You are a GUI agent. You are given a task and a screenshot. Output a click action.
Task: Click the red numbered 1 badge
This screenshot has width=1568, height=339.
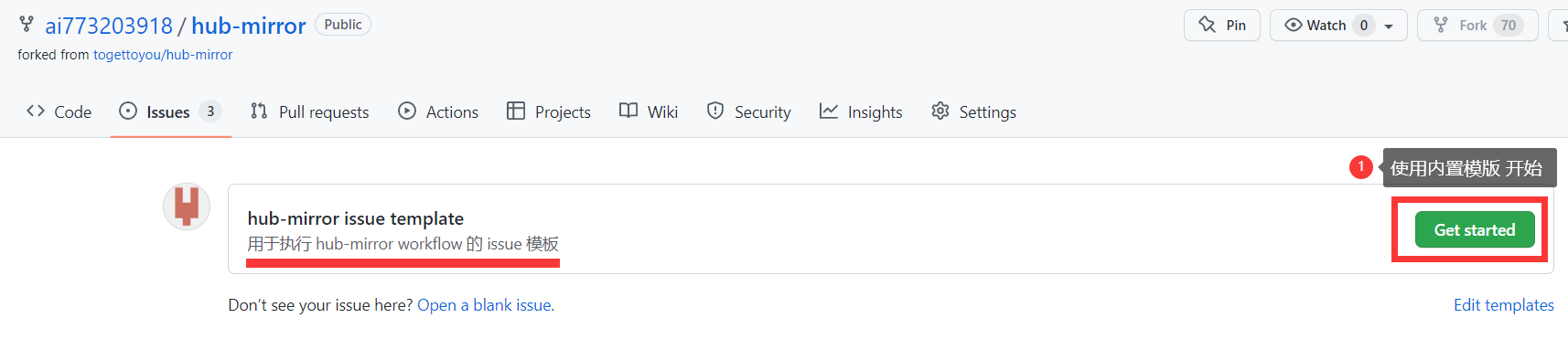pos(1361,167)
